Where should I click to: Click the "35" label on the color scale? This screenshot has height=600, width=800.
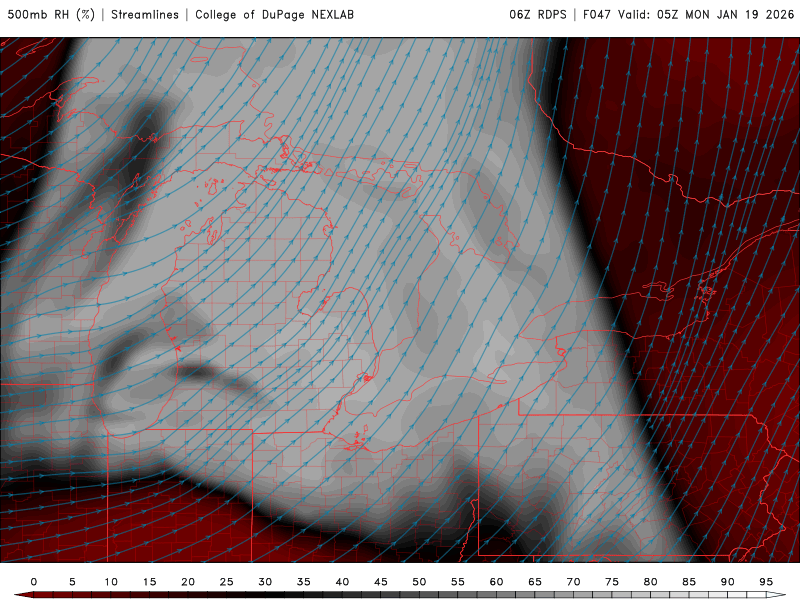304,582
